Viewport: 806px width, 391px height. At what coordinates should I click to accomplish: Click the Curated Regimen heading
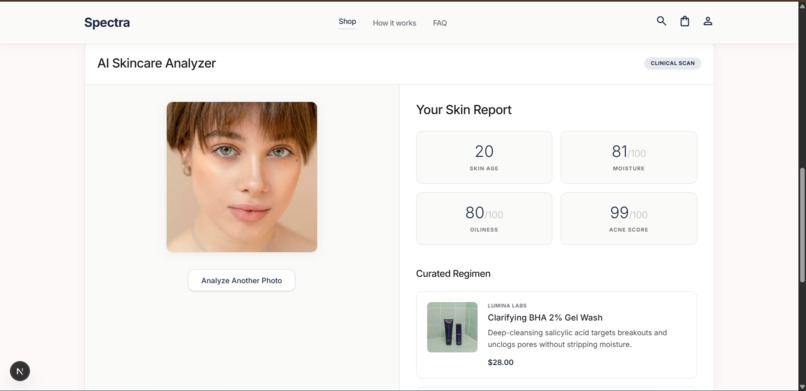coord(453,274)
